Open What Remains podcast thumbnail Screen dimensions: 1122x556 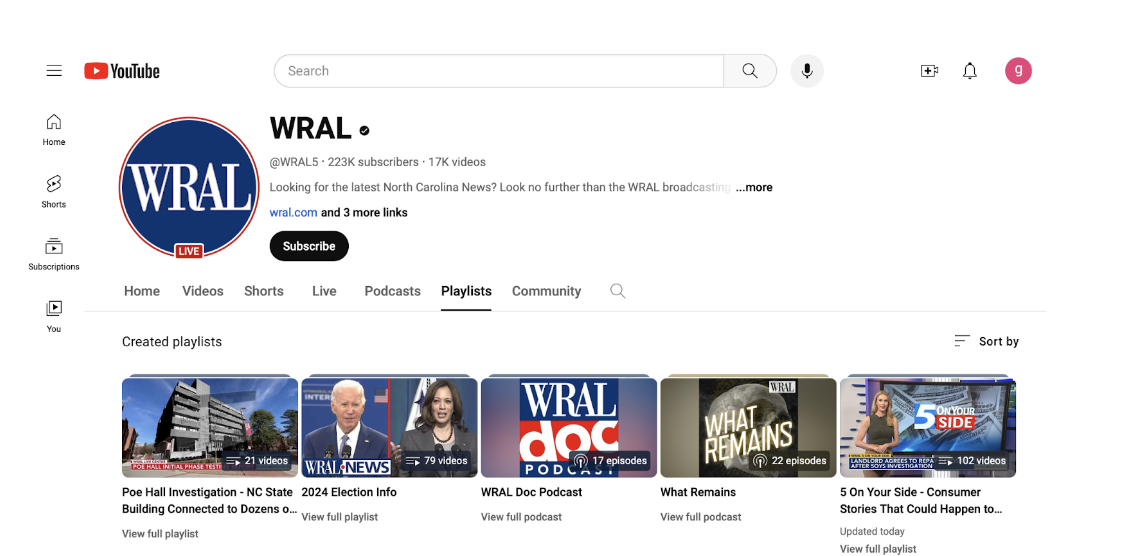pos(748,427)
